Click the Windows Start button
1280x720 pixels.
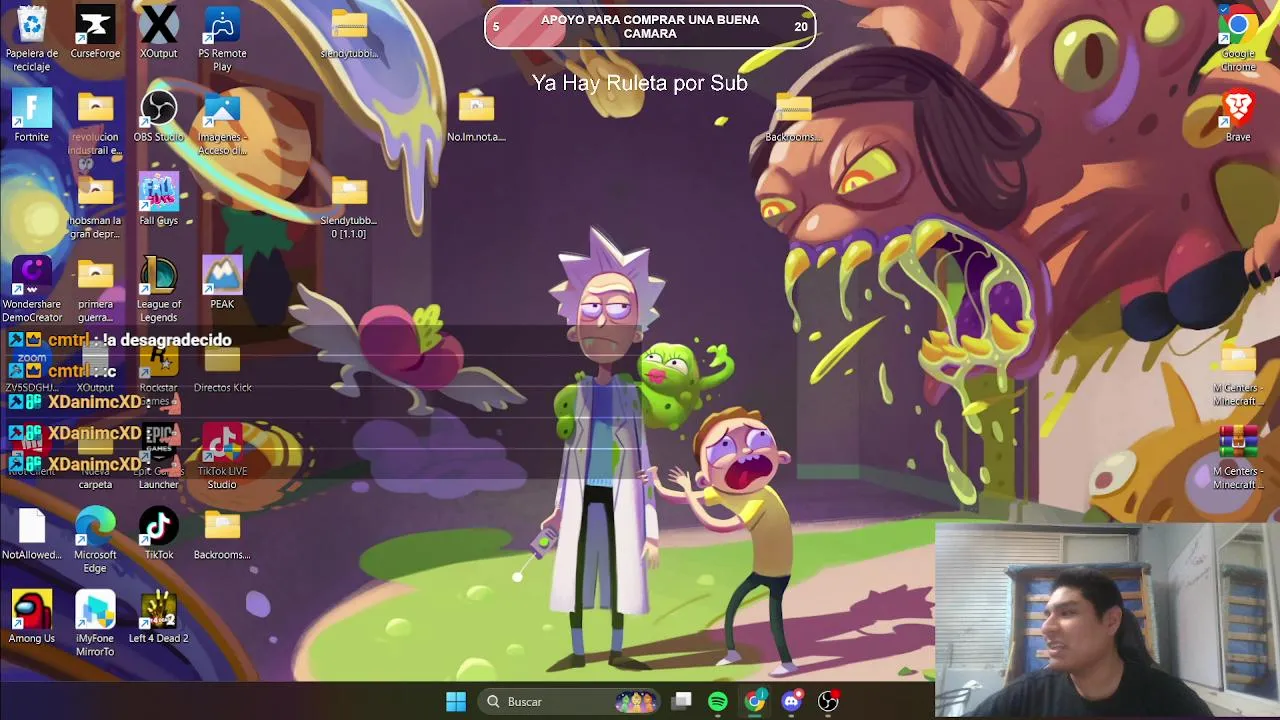(x=456, y=701)
